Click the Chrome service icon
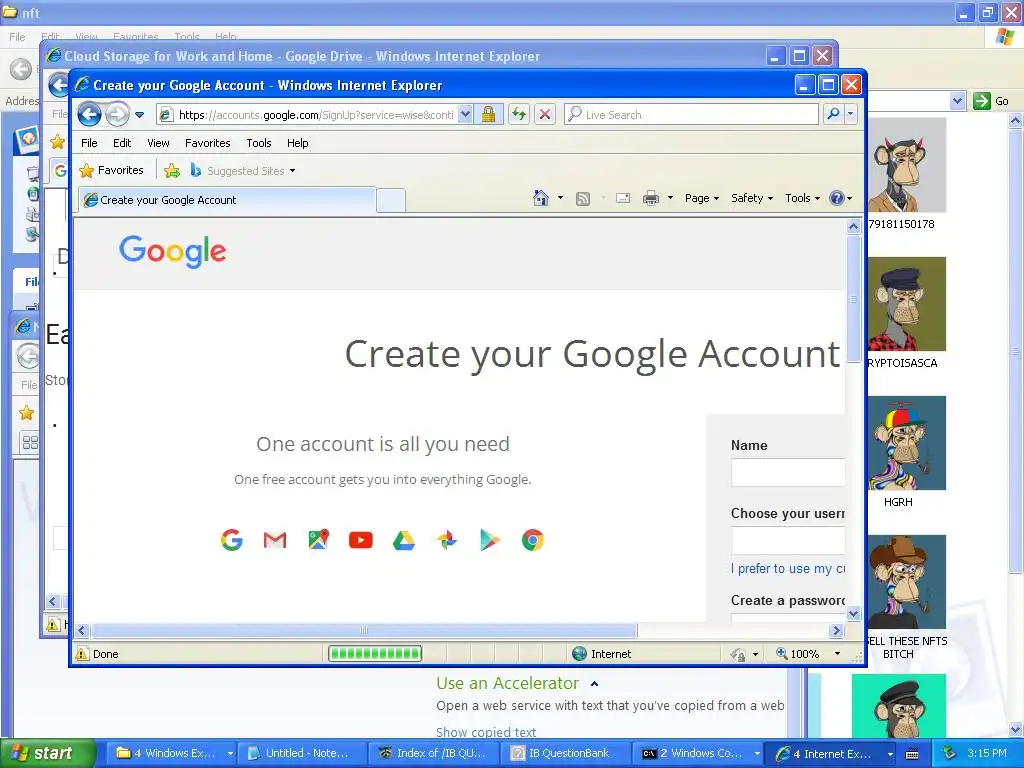This screenshot has width=1024, height=768. 533,540
